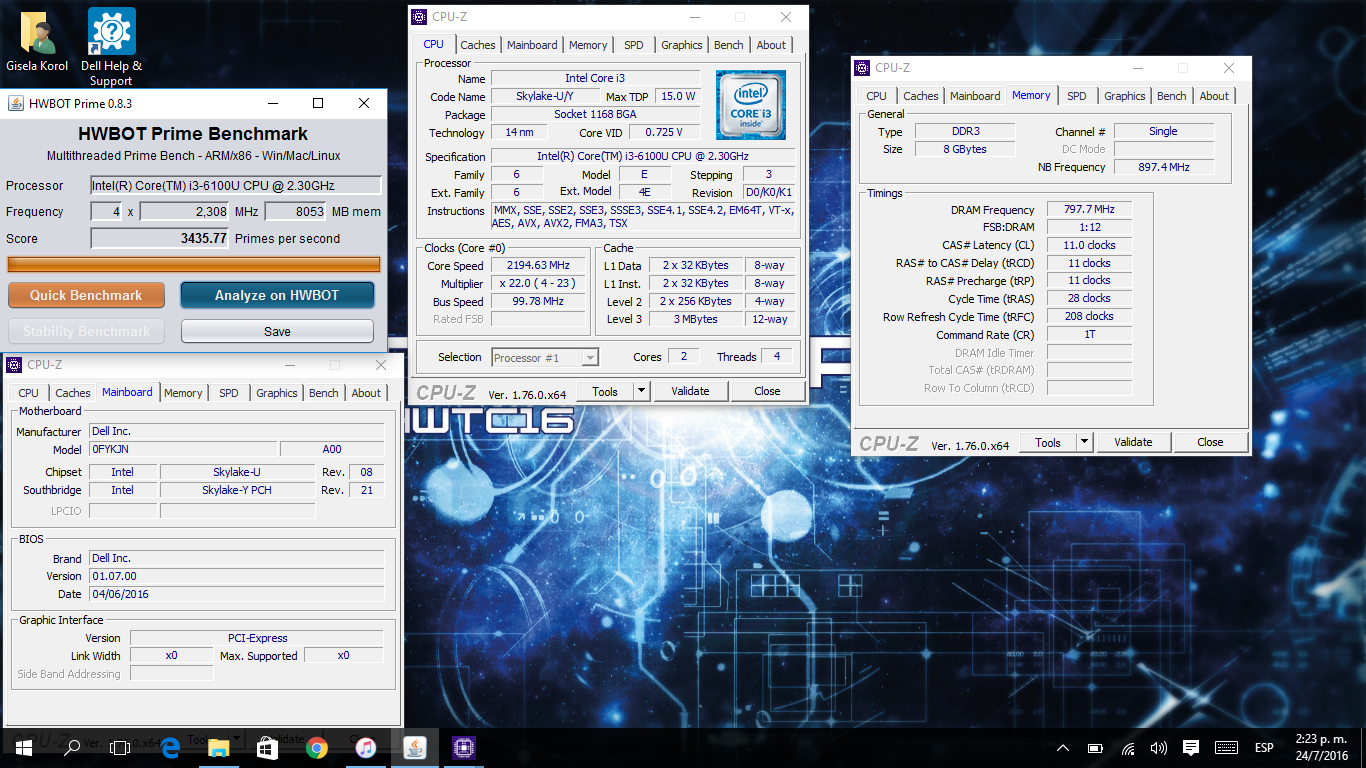The height and width of the screenshot is (768, 1366).
Task: Launch Google Chrome from taskbar
Action: [x=316, y=747]
